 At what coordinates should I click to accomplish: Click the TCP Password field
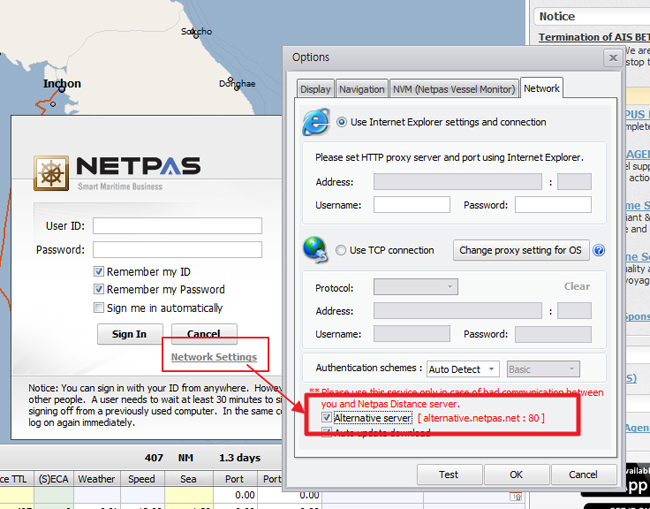coord(553,334)
